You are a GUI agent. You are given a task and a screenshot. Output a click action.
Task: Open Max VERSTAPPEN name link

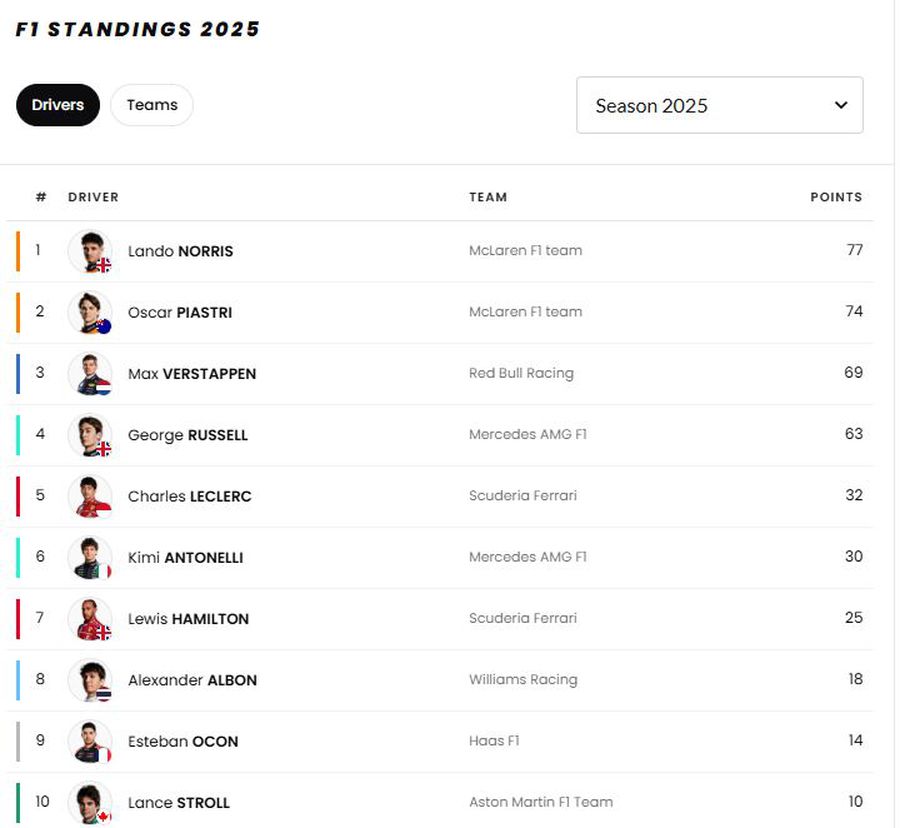point(192,374)
